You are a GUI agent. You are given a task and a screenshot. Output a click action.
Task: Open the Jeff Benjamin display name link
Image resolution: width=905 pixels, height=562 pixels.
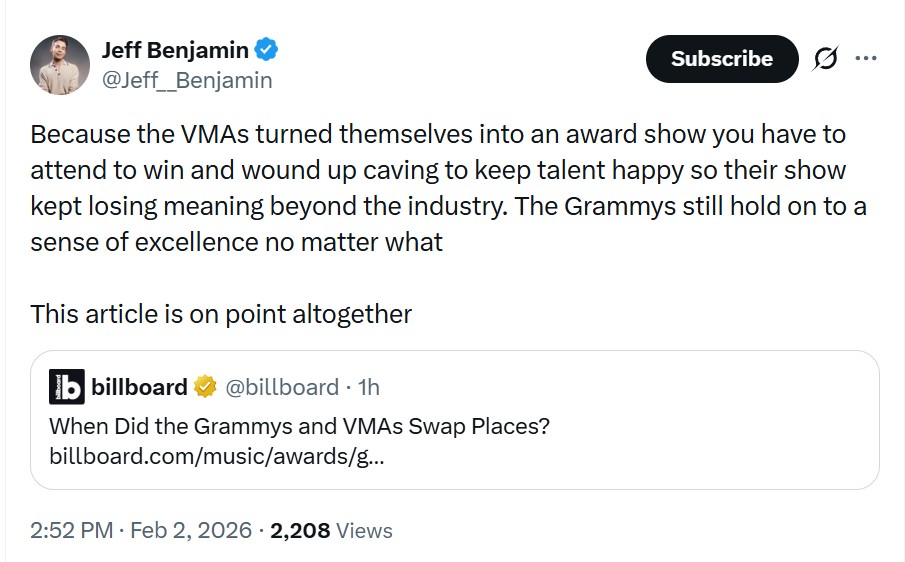click(175, 49)
